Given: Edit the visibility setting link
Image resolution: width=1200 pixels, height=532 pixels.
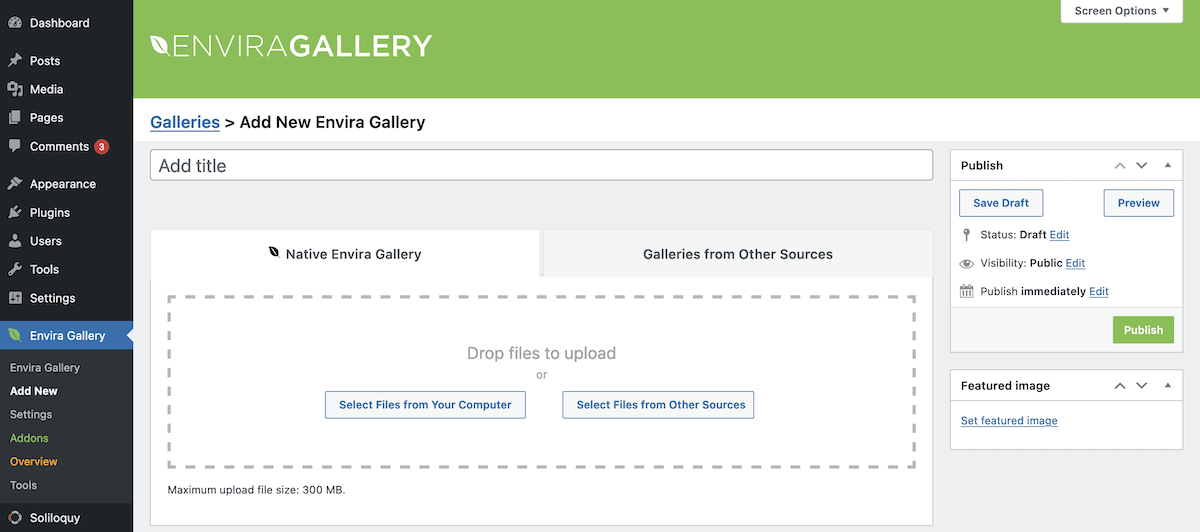Looking at the screenshot, I should (1075, 263).
